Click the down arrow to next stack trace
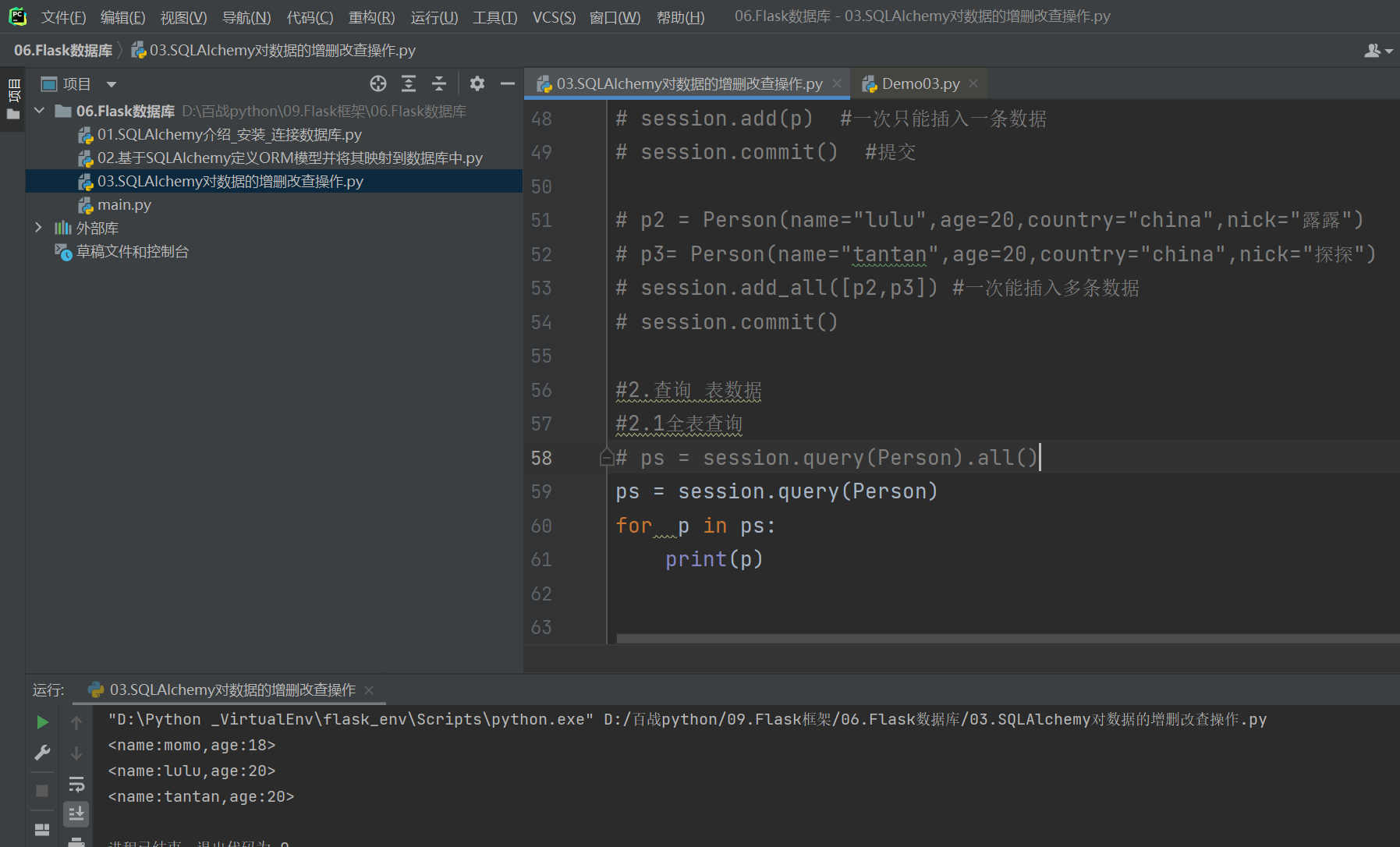Image resolution: width=1400 pixels, height=847 pixels. [76, 753]
